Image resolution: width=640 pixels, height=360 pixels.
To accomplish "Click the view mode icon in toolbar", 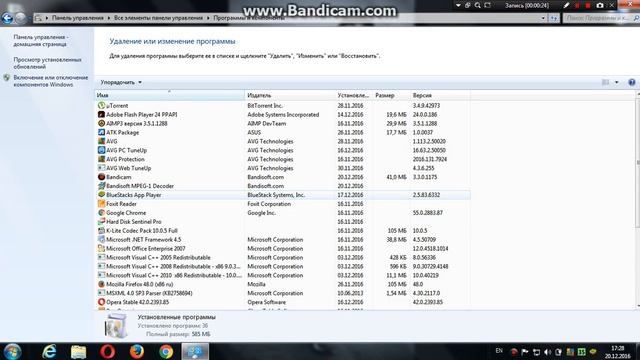I will [605, 82].
